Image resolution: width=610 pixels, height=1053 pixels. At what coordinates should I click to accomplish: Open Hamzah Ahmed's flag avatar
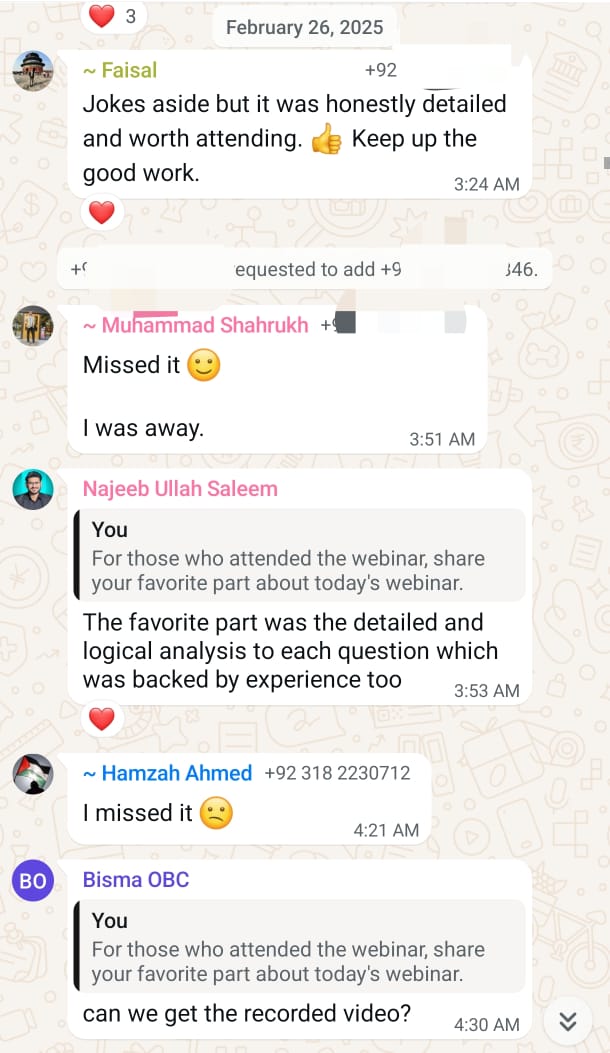pos(33,774)
